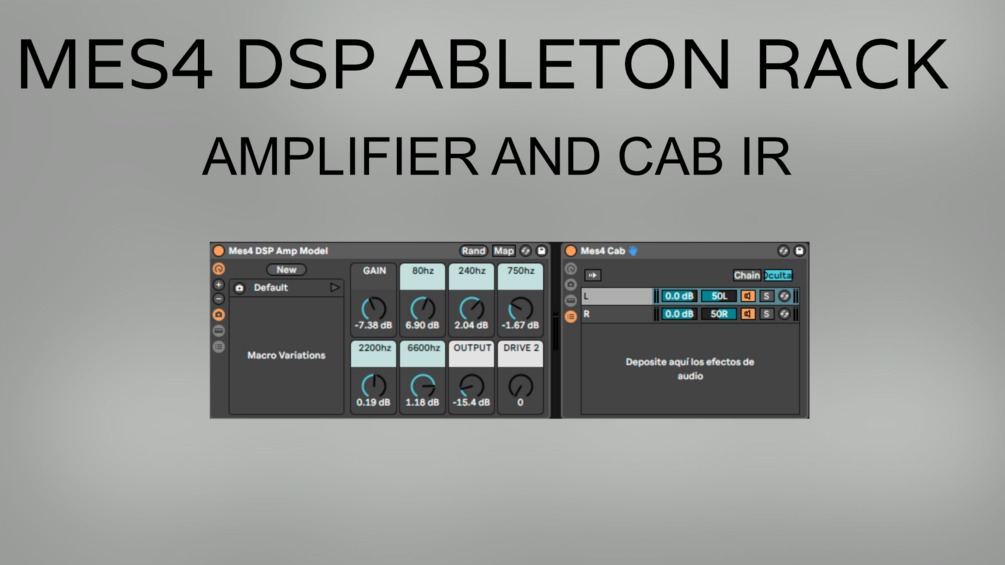Open the Chain selector editor
The height and width of the screenshot is (565, 1005).
(747, 275)
